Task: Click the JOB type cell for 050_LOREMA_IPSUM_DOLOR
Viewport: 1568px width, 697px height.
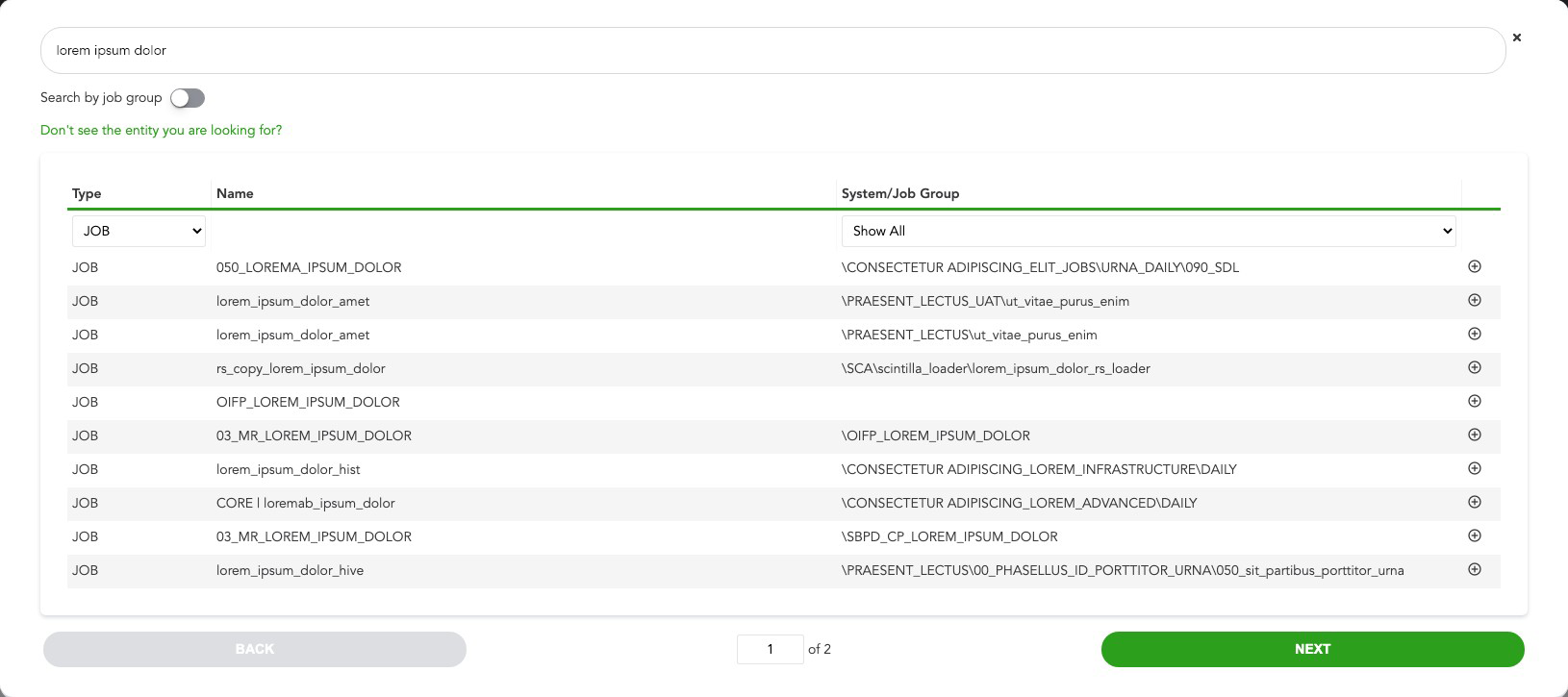Action: pyautogui.click(x=85, y=267)
